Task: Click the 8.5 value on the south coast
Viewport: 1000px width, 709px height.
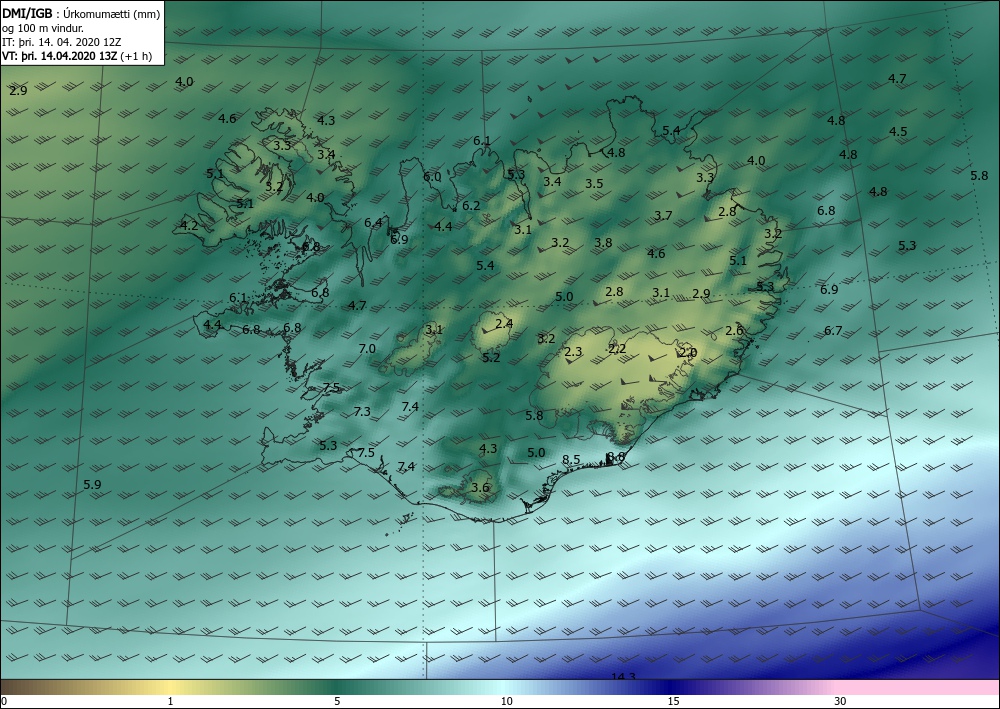Action: click(571, 460)
